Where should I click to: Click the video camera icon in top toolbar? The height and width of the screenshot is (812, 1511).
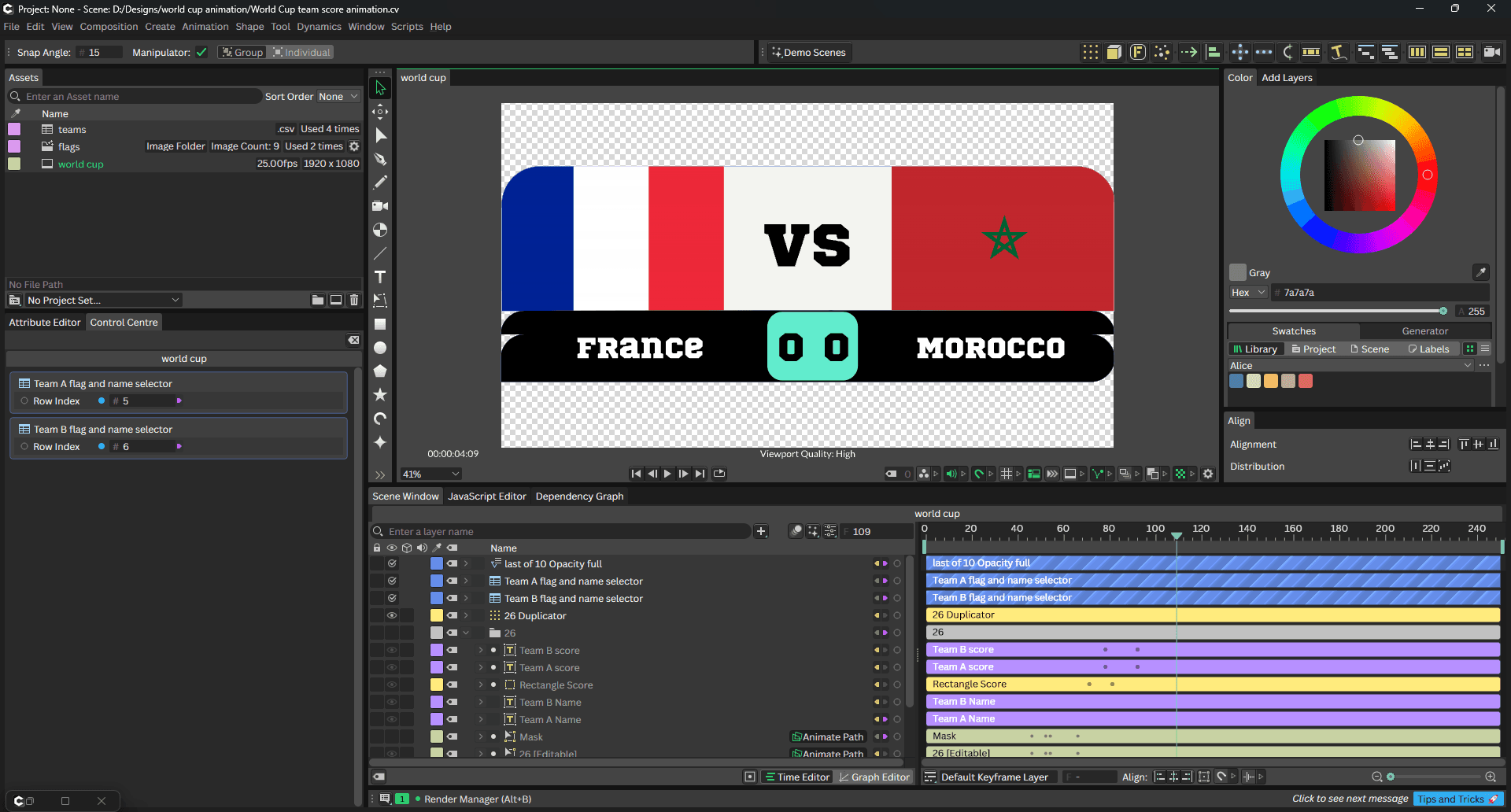(1491, 52)
